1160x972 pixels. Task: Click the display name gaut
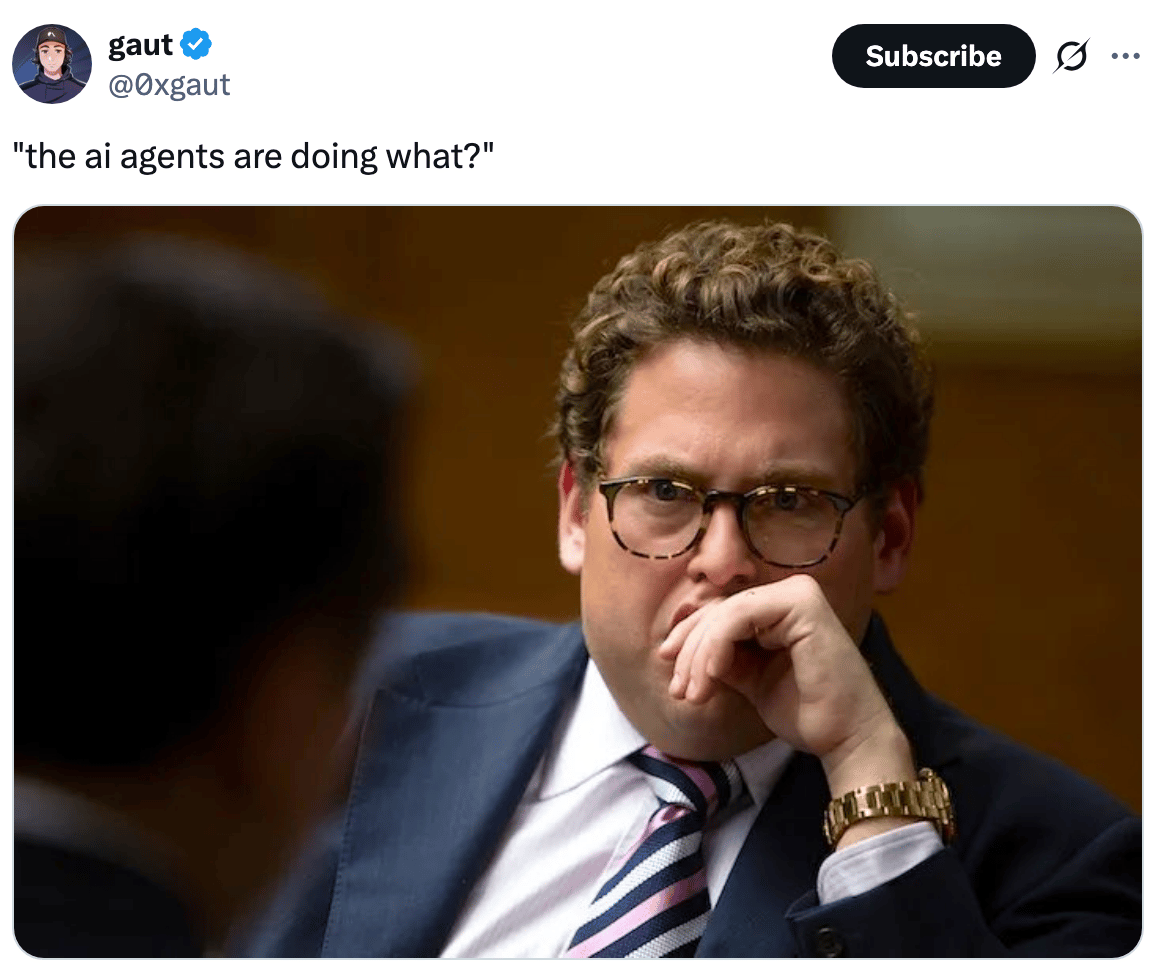pos(141,45)
